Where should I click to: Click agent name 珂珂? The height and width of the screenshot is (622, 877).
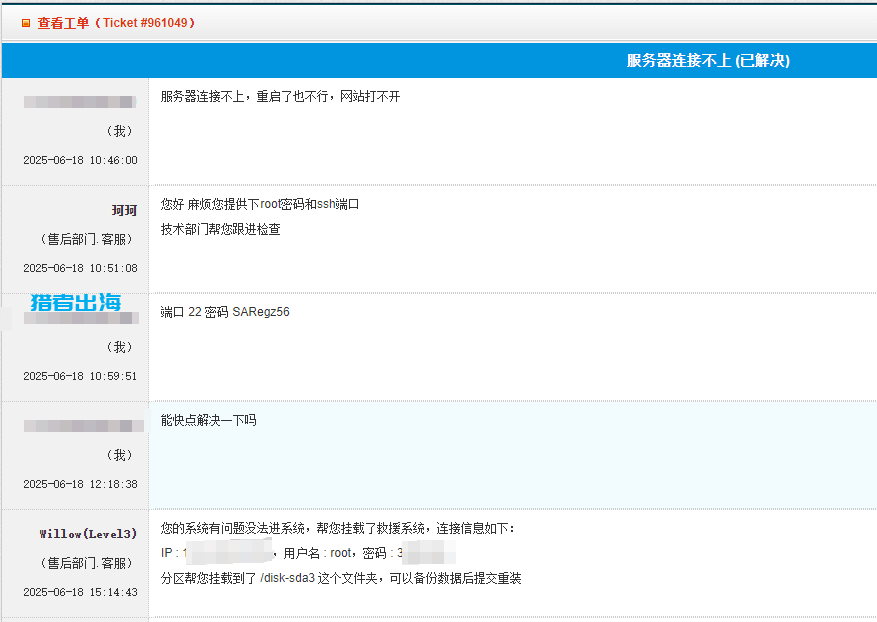(x=124, y=210)
